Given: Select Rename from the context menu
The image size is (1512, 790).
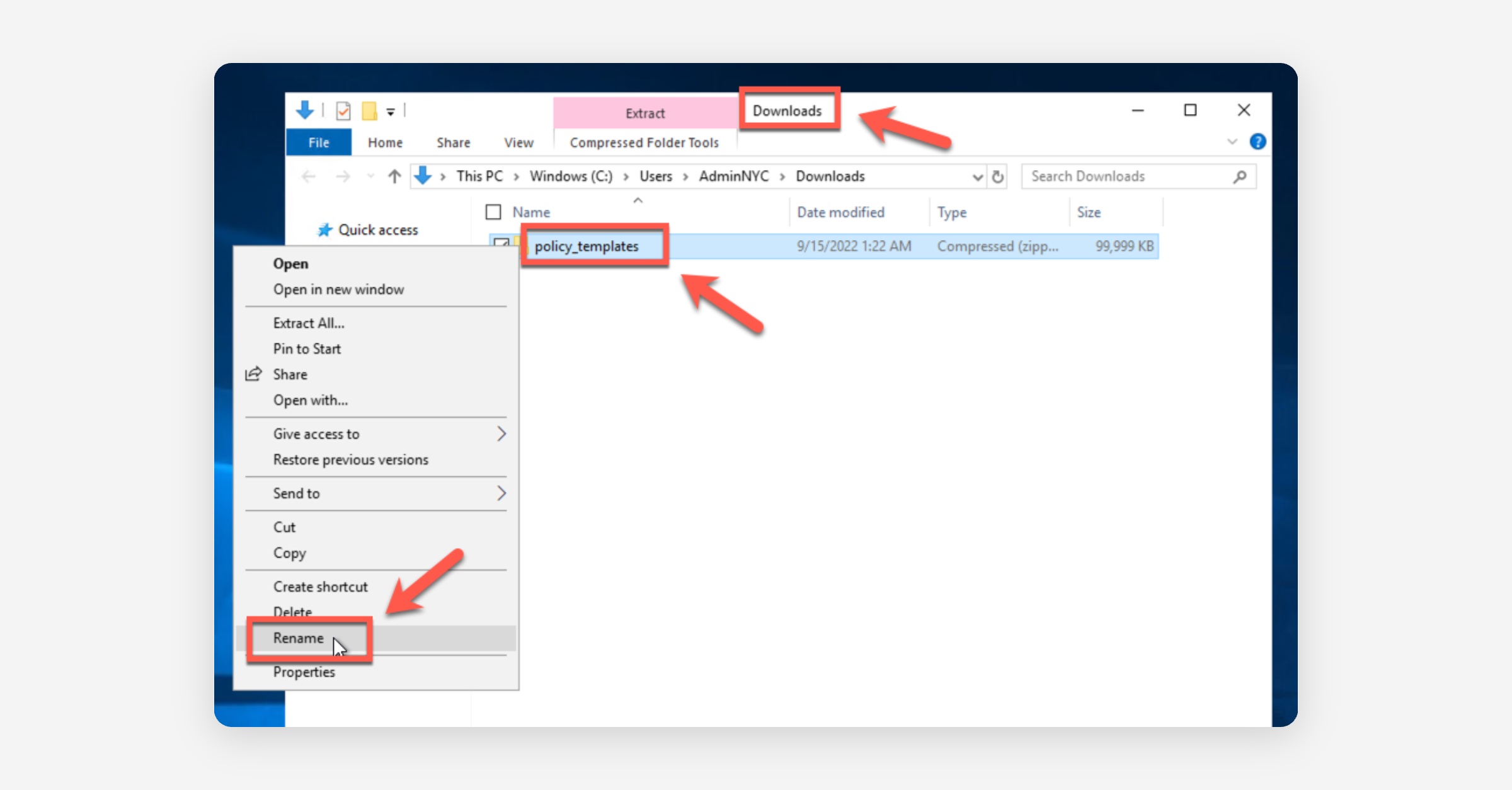Looking at the screenshot, I should (x=299, y=638).
